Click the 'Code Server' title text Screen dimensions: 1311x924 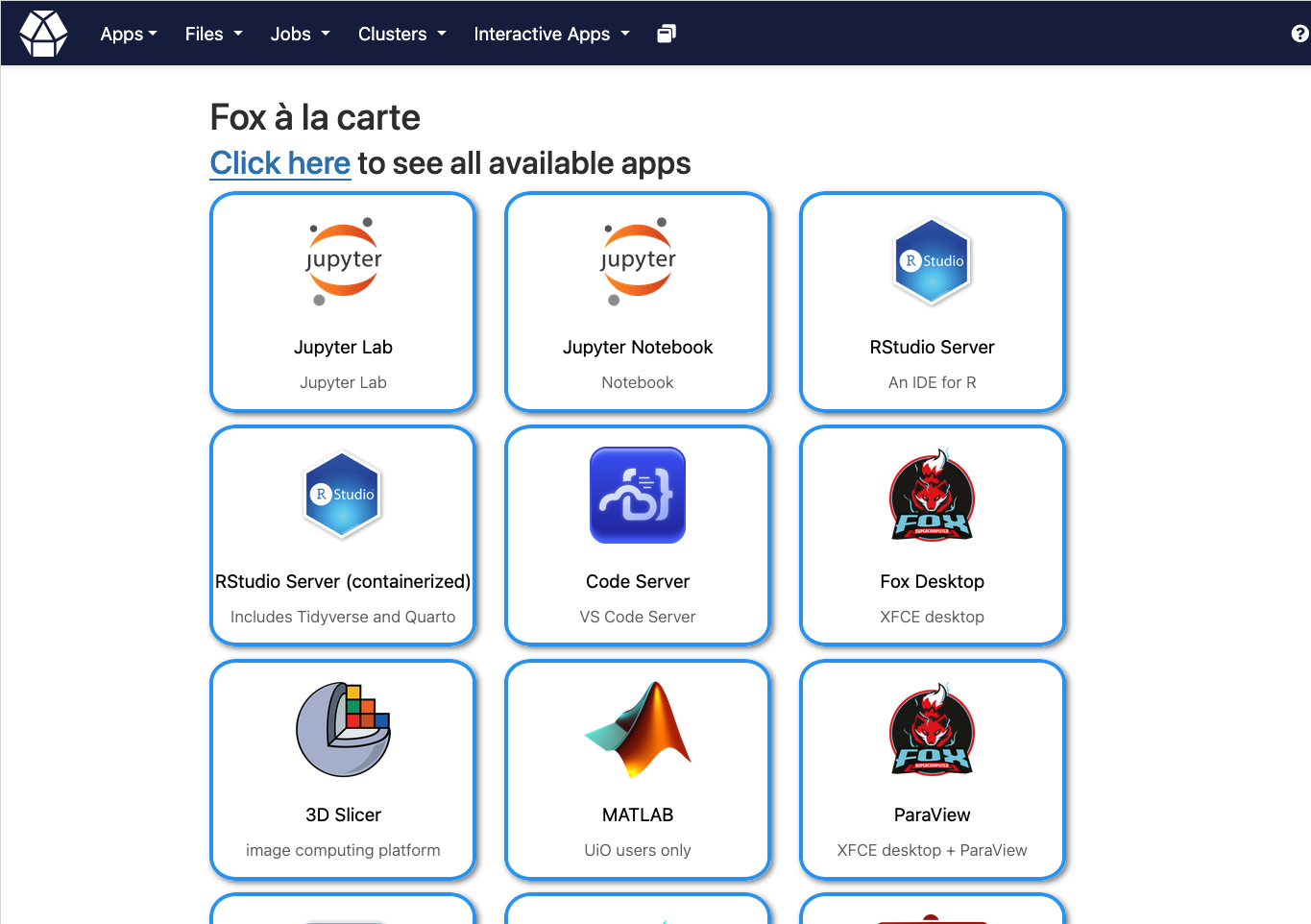tap(638, 581)
